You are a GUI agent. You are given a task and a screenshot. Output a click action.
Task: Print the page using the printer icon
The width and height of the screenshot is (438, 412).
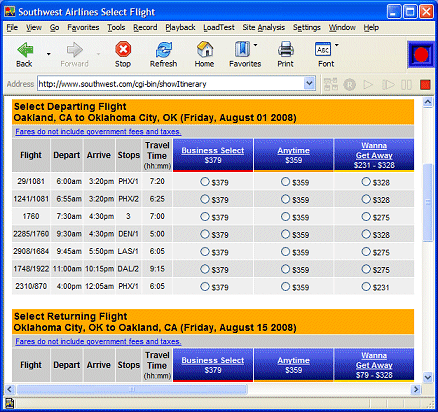tap(286, 49)
